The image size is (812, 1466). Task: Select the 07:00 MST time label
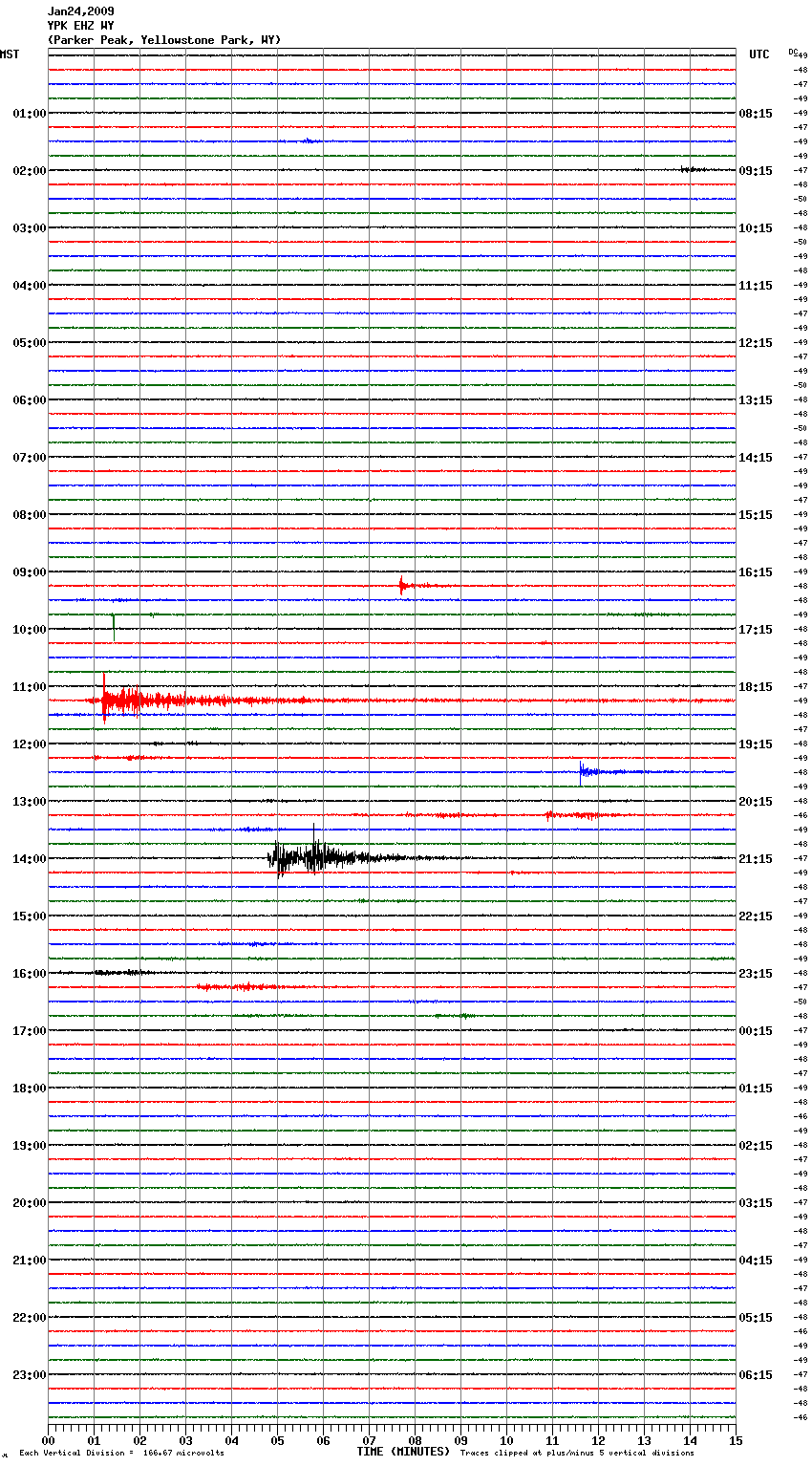tap(30, 458)
